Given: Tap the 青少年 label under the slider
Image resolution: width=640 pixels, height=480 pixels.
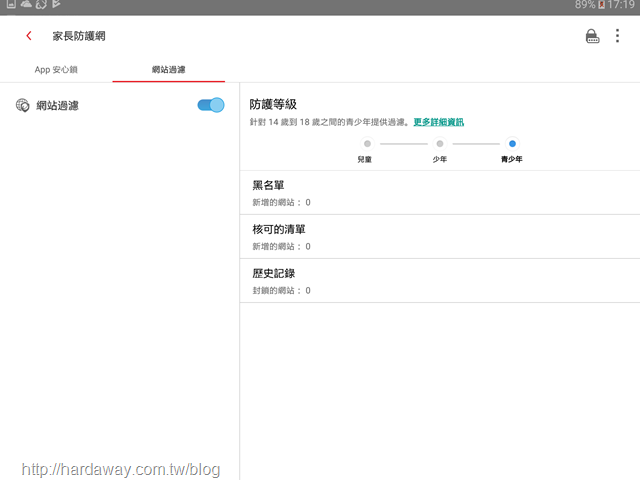Looking at the screenshot, I should [512, 159].
